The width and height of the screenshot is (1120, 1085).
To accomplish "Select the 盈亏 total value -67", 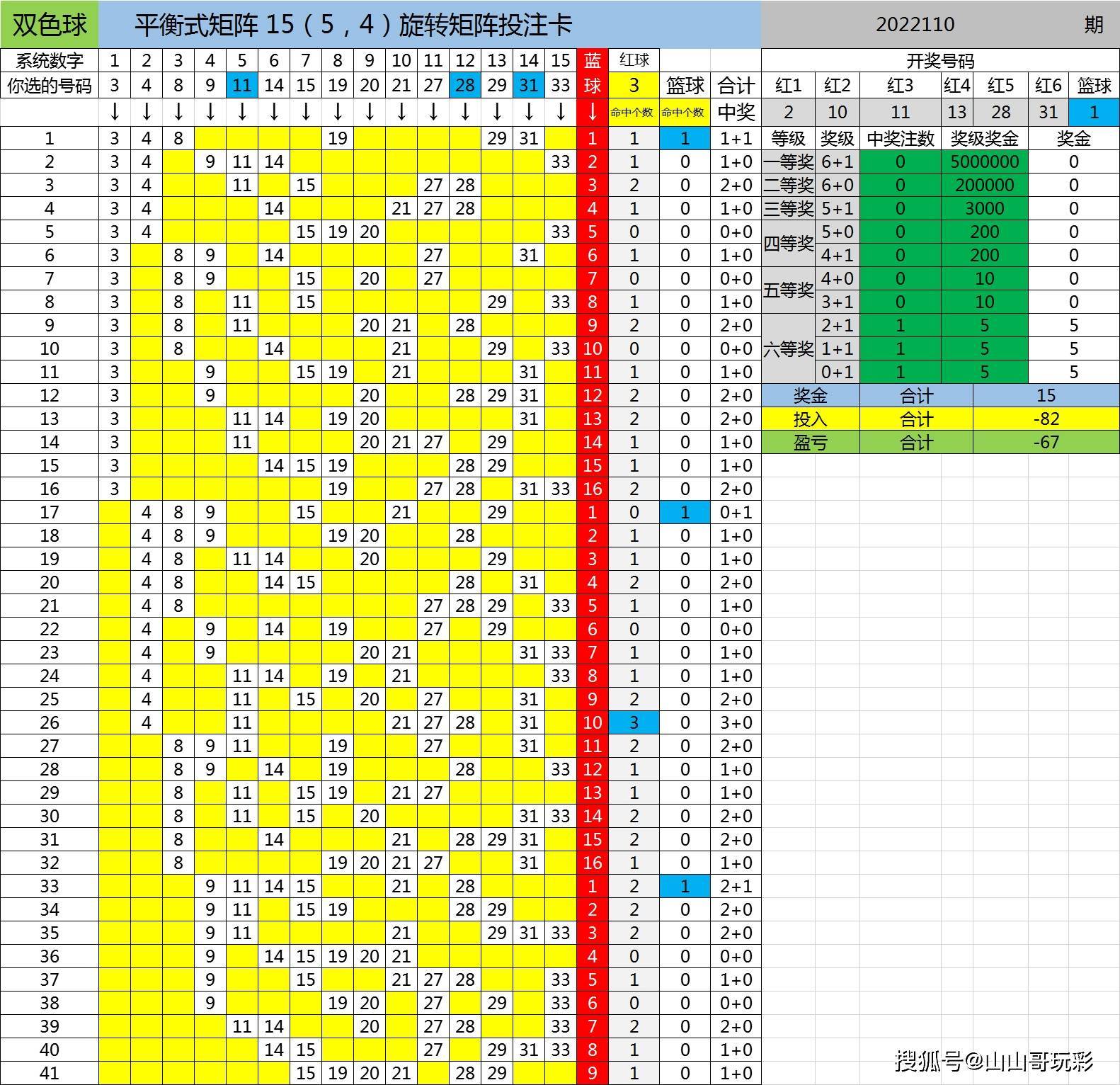I will click(1046, 443).
